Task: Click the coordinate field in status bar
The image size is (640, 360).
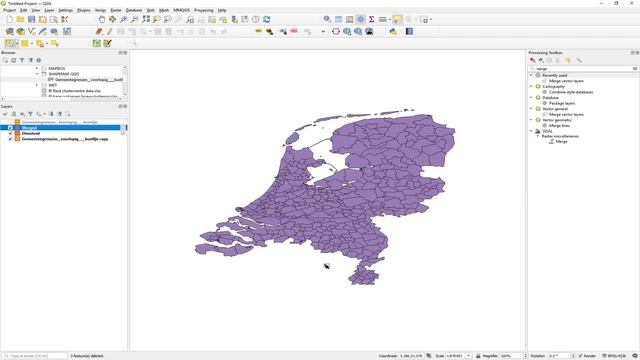Action: click(x=411, y=356)
